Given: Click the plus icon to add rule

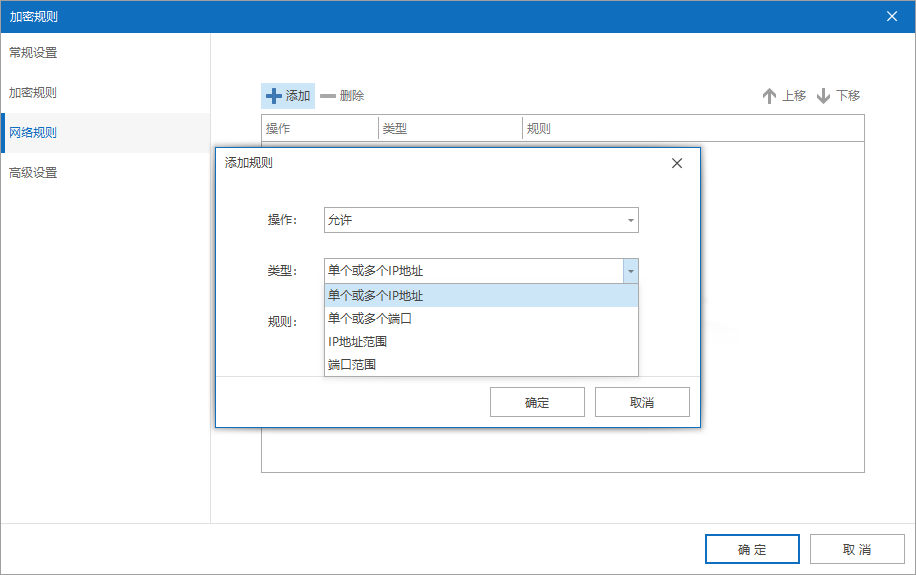Looking at the screenshot, I should point(274,96).
